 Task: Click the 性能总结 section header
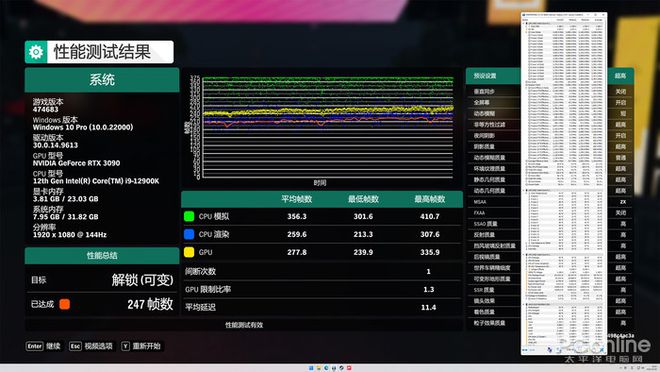coord(102,255)
